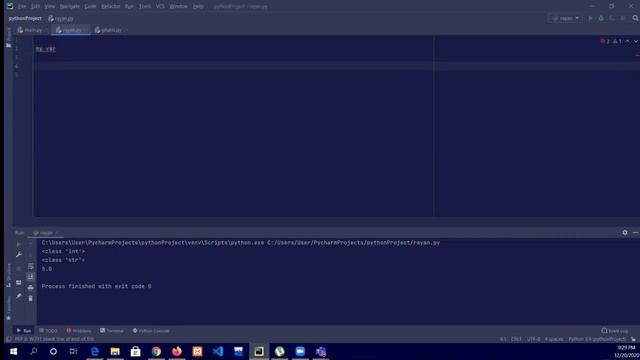Viewport: 640px width, 360px height.
Task: Clear console output with the trash icon
Action: pos(31,298)
